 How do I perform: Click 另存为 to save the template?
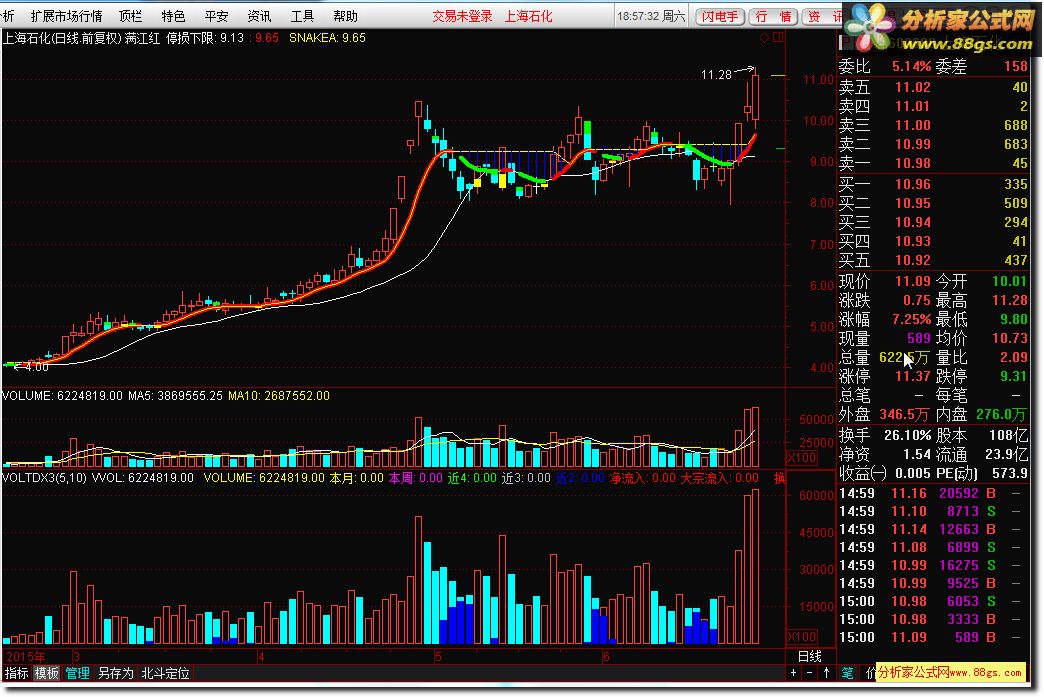115,673
